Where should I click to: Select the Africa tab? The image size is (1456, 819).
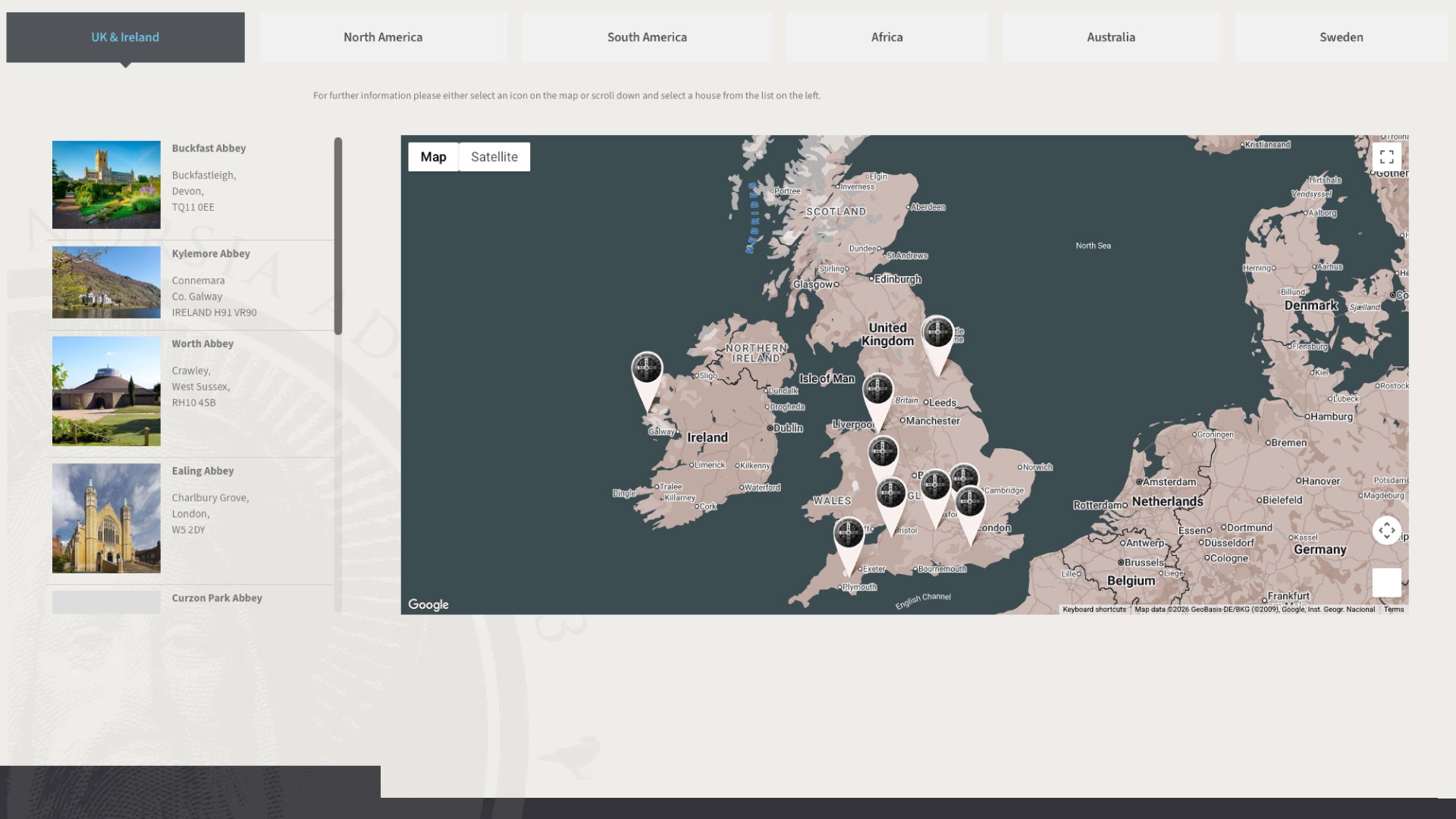886,37
